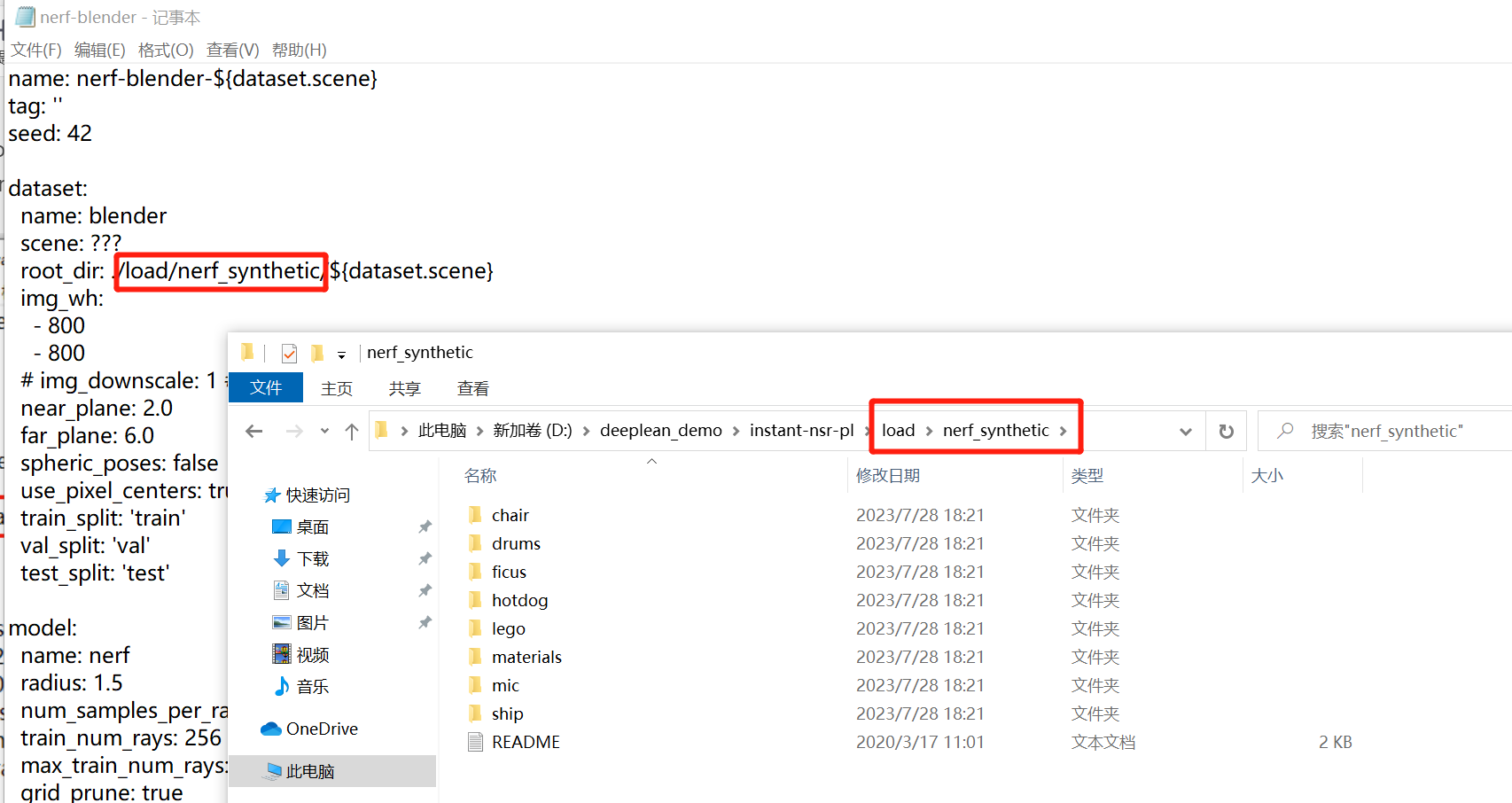
Task: Click the new folder icon in quick access toolbar
Action: 316,352
